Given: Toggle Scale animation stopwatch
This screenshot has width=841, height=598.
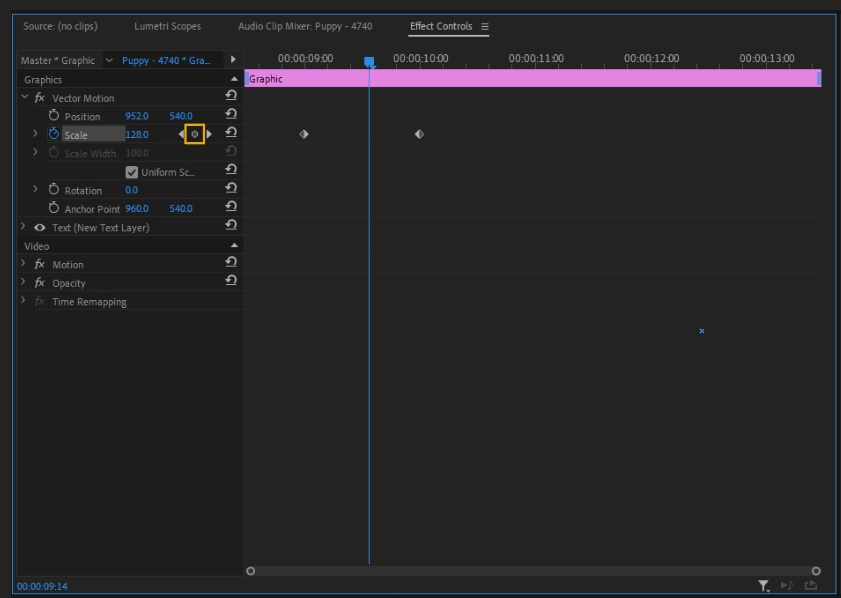Looking at the screenshot, I should (x=54, y=134).
